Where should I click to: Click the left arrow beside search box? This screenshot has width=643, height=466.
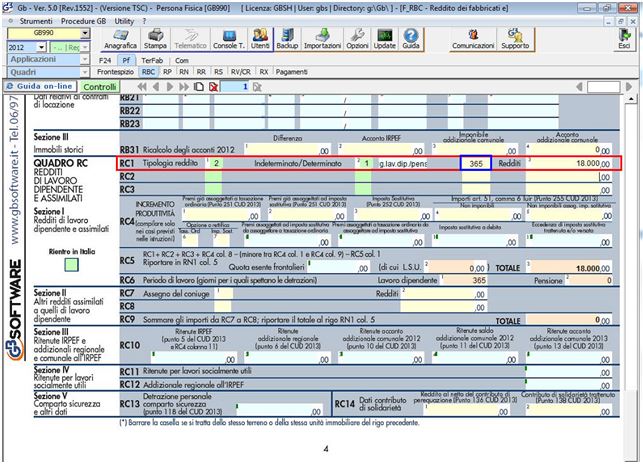pyautogui.click(x=579, y=87)
